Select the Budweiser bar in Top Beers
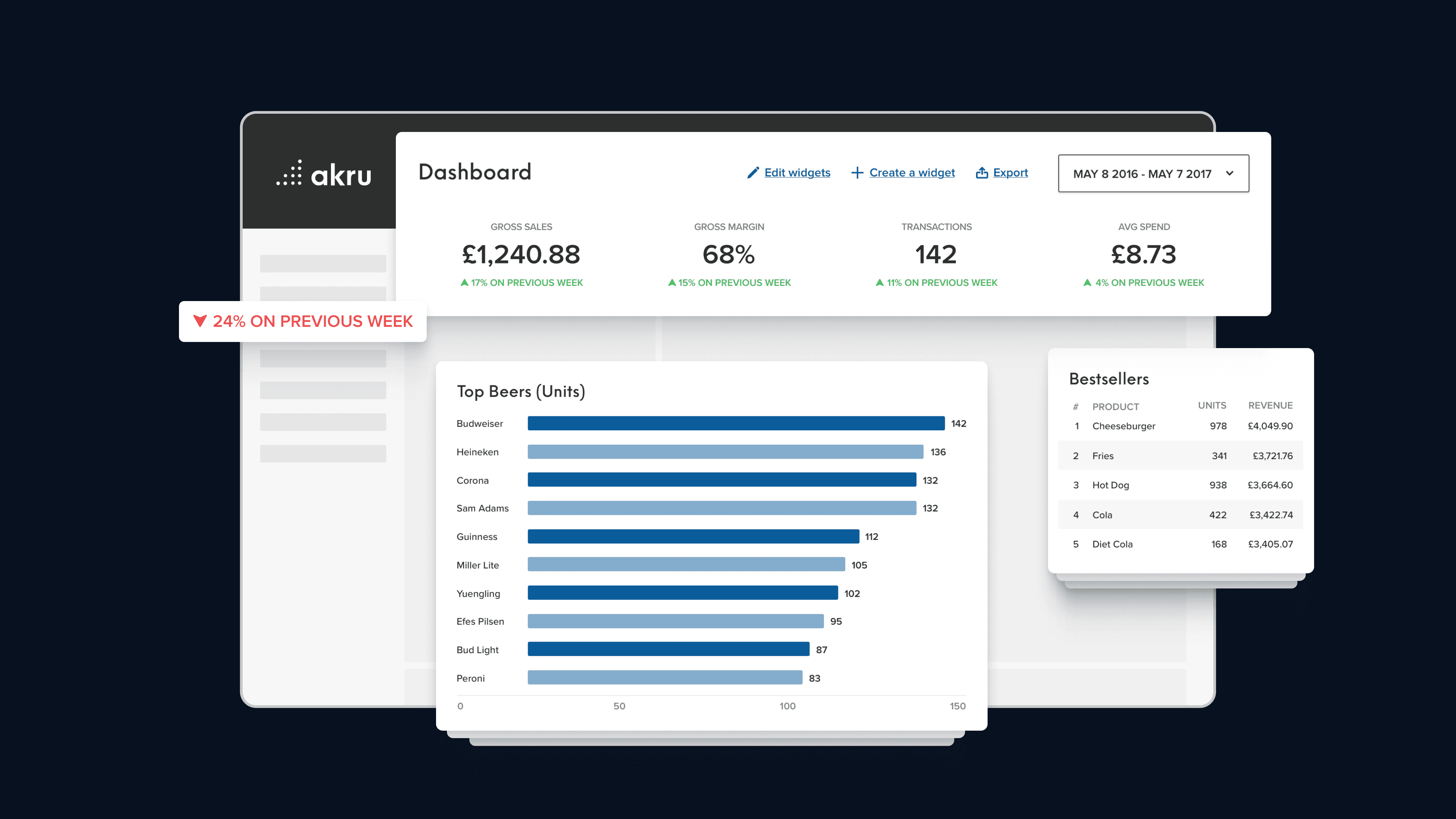The height and width of the screenshot is (819, 1456). pos(736,424)
